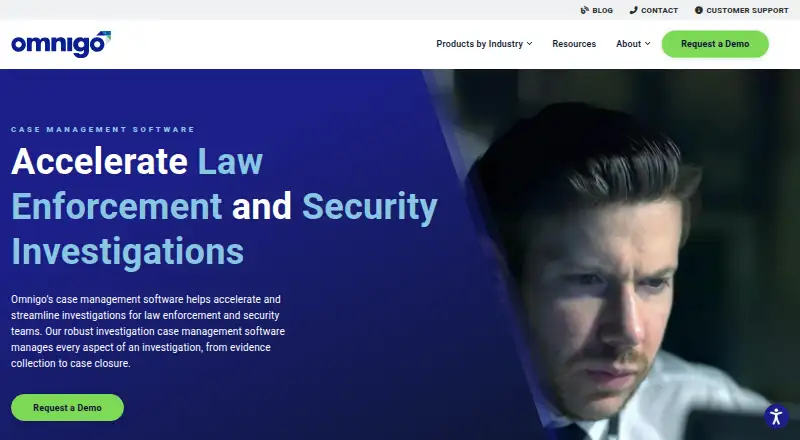Viewport: 800px width, 440px height.
Task: Click the contact phone icon
Action: click(x=634, y=10)
